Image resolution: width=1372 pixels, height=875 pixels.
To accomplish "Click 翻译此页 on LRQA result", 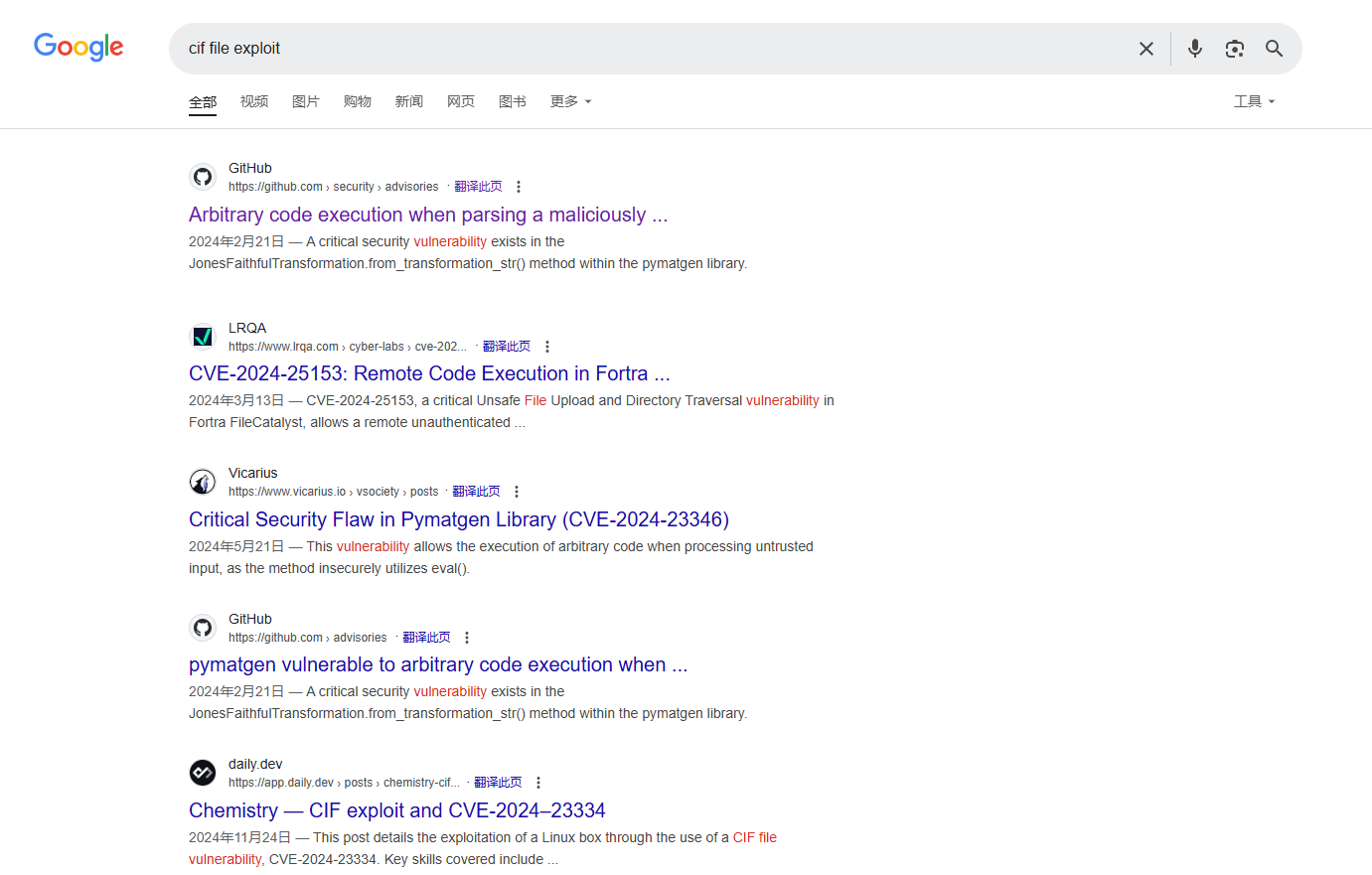I will click(507, 347).
